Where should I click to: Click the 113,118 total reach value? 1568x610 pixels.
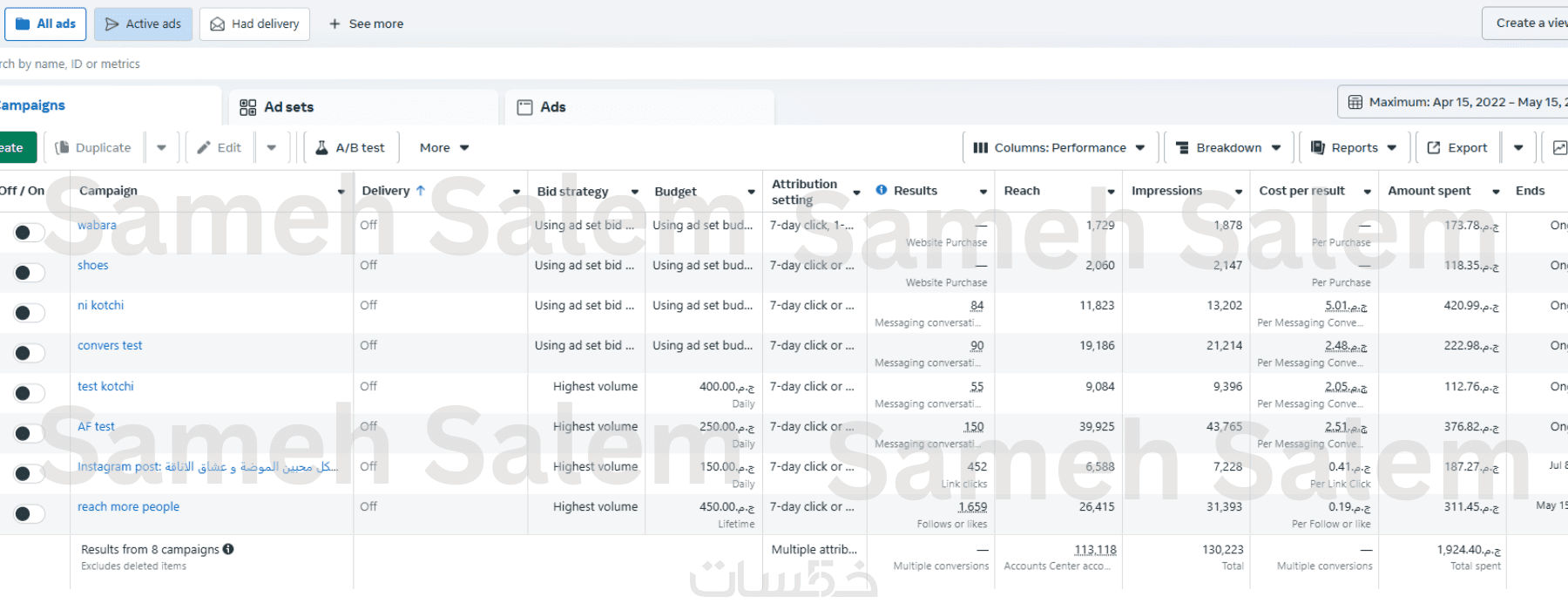click(x=1095, y=550)
